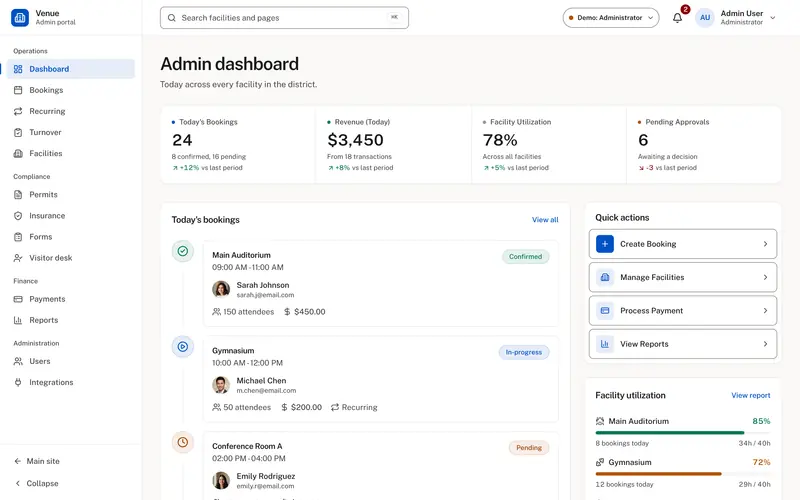Open the Recurring page
Image resolution: width=800 pixels, height=500 pixels.
[71, 111]
